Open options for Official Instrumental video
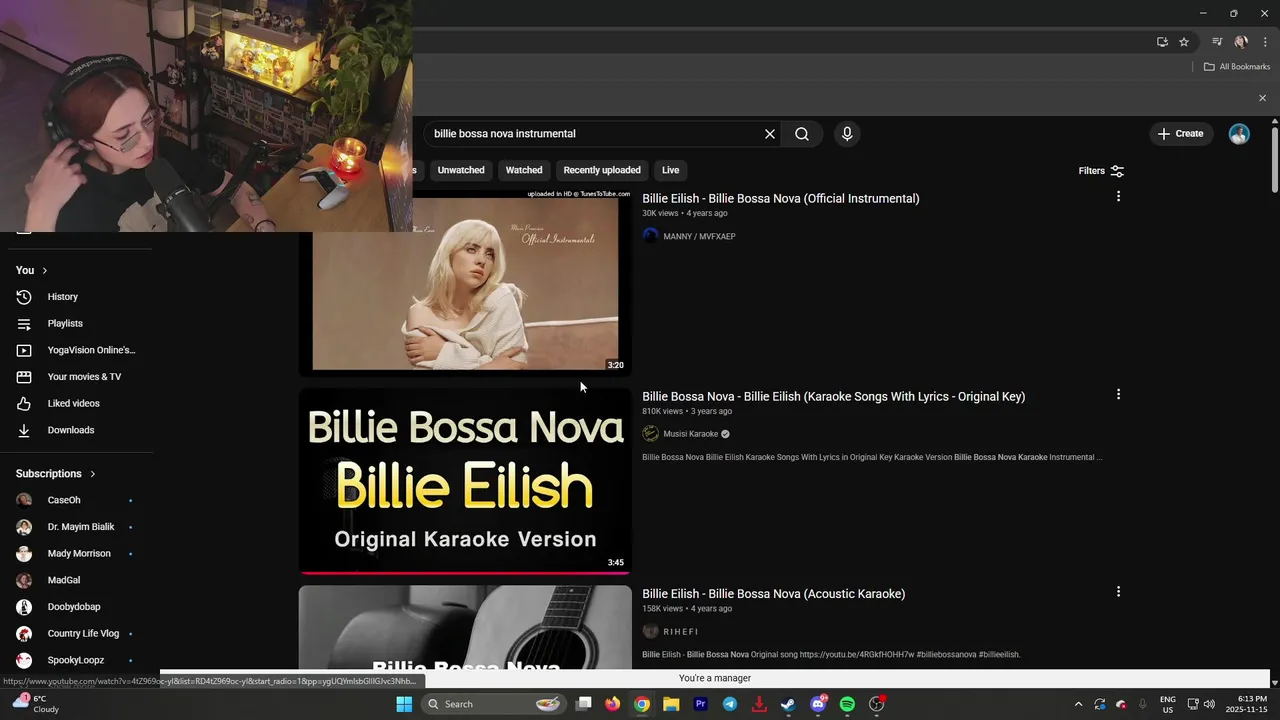 pos(1118,197)
